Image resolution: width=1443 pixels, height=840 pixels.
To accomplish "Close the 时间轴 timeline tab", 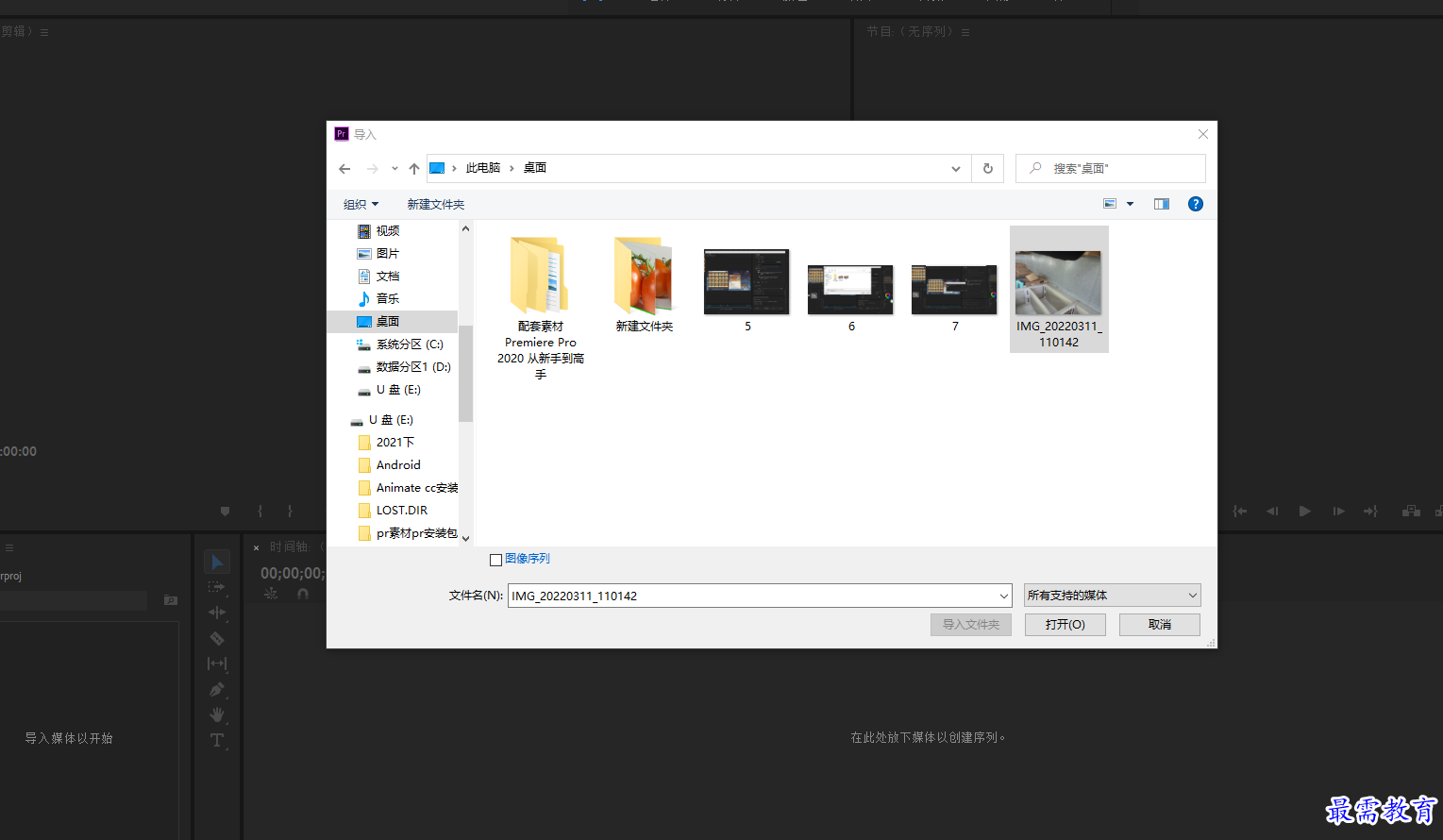I will pos(256,547).
